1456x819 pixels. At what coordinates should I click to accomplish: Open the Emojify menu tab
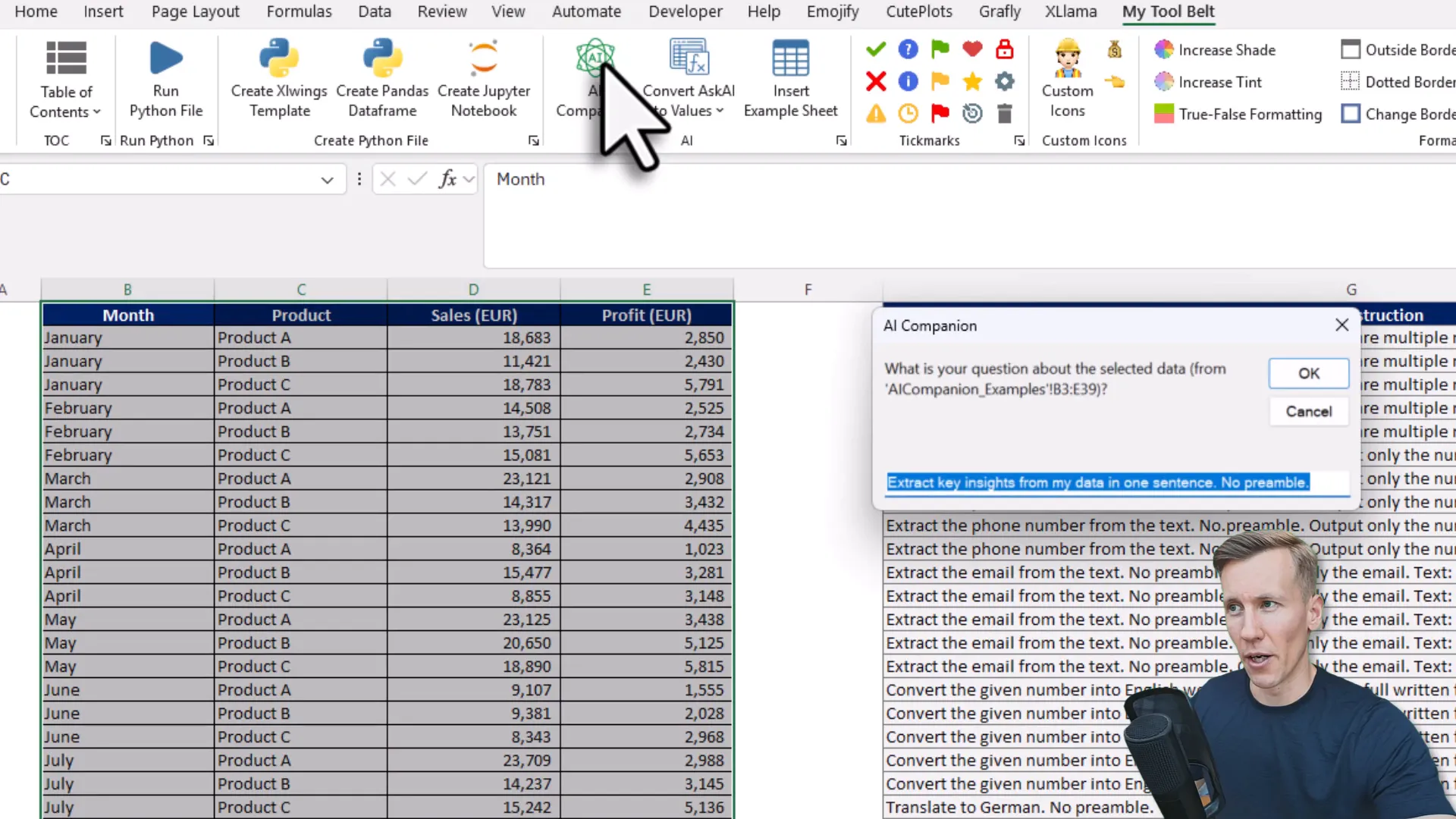(832, 11)
